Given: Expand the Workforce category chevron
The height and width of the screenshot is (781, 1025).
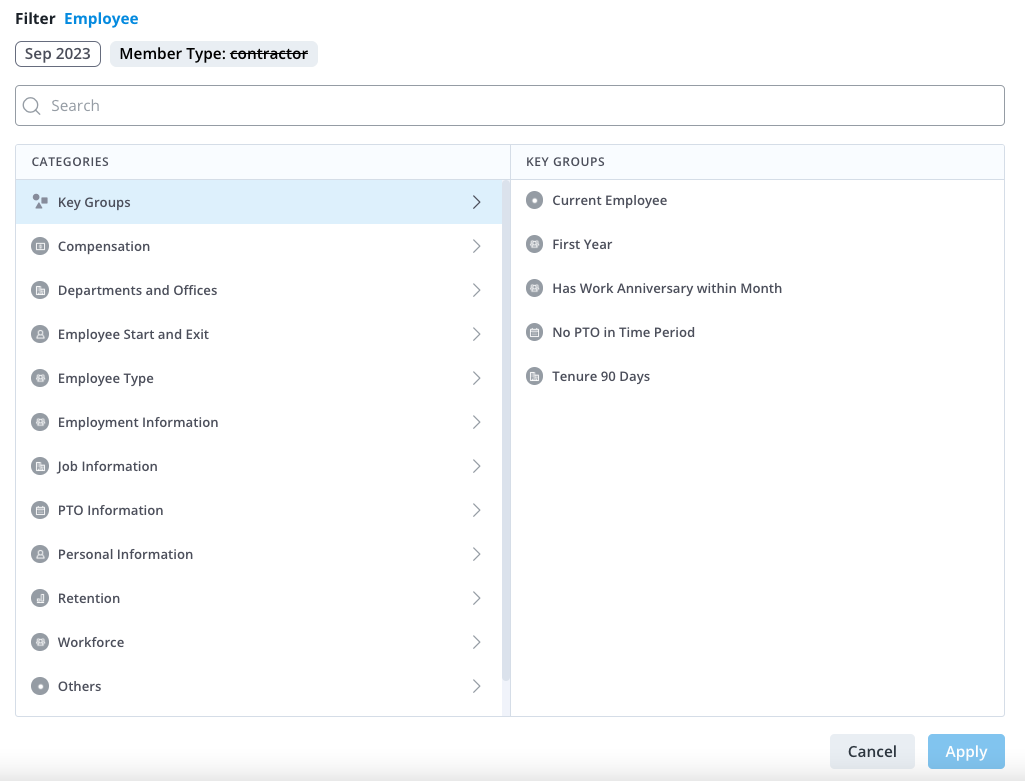Looking at the screenshot, I should pyautogui.click(x=476, y=642).
